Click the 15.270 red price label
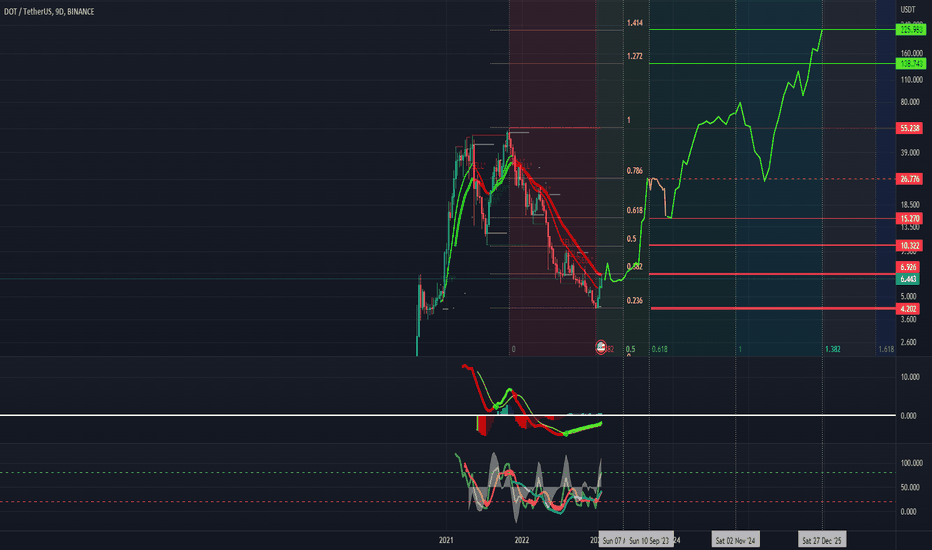The width and height of the screenshot is (932, 550). click(x=909, y=219)
